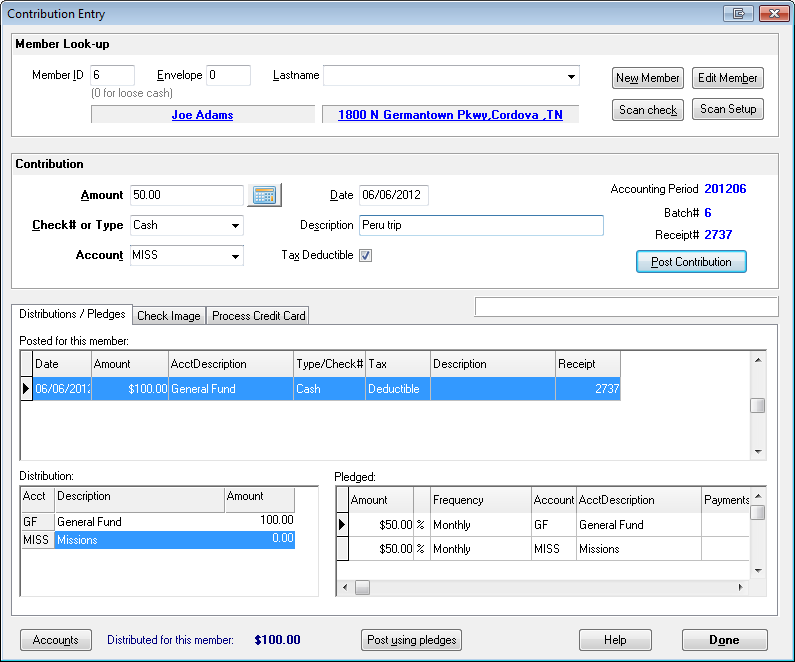
Task: Select the GF General Fund distribution row
Action: tap(158, 522)
